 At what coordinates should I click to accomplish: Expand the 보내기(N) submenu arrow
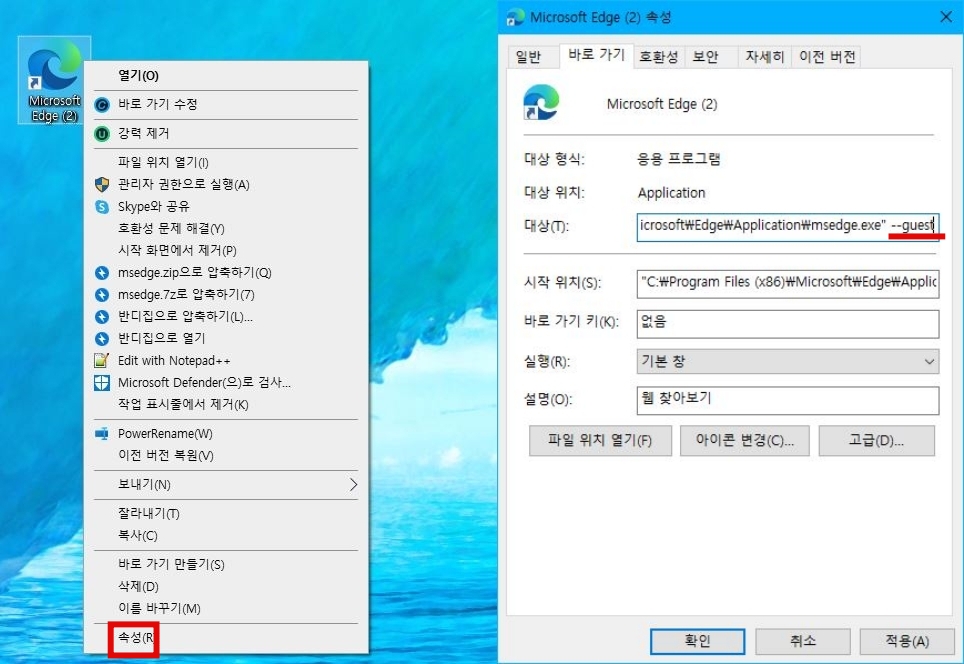tap(353, 484)
